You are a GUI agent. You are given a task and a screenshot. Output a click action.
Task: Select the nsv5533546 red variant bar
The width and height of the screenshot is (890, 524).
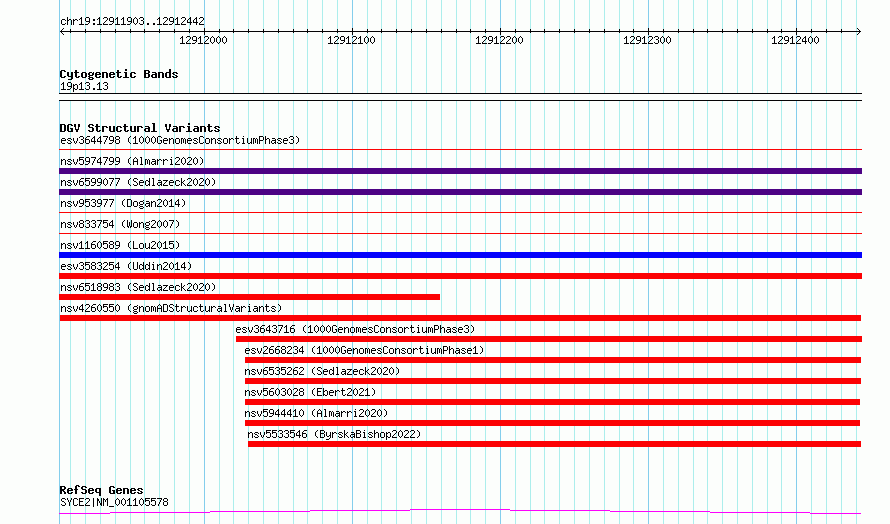(x=555, y=444)
